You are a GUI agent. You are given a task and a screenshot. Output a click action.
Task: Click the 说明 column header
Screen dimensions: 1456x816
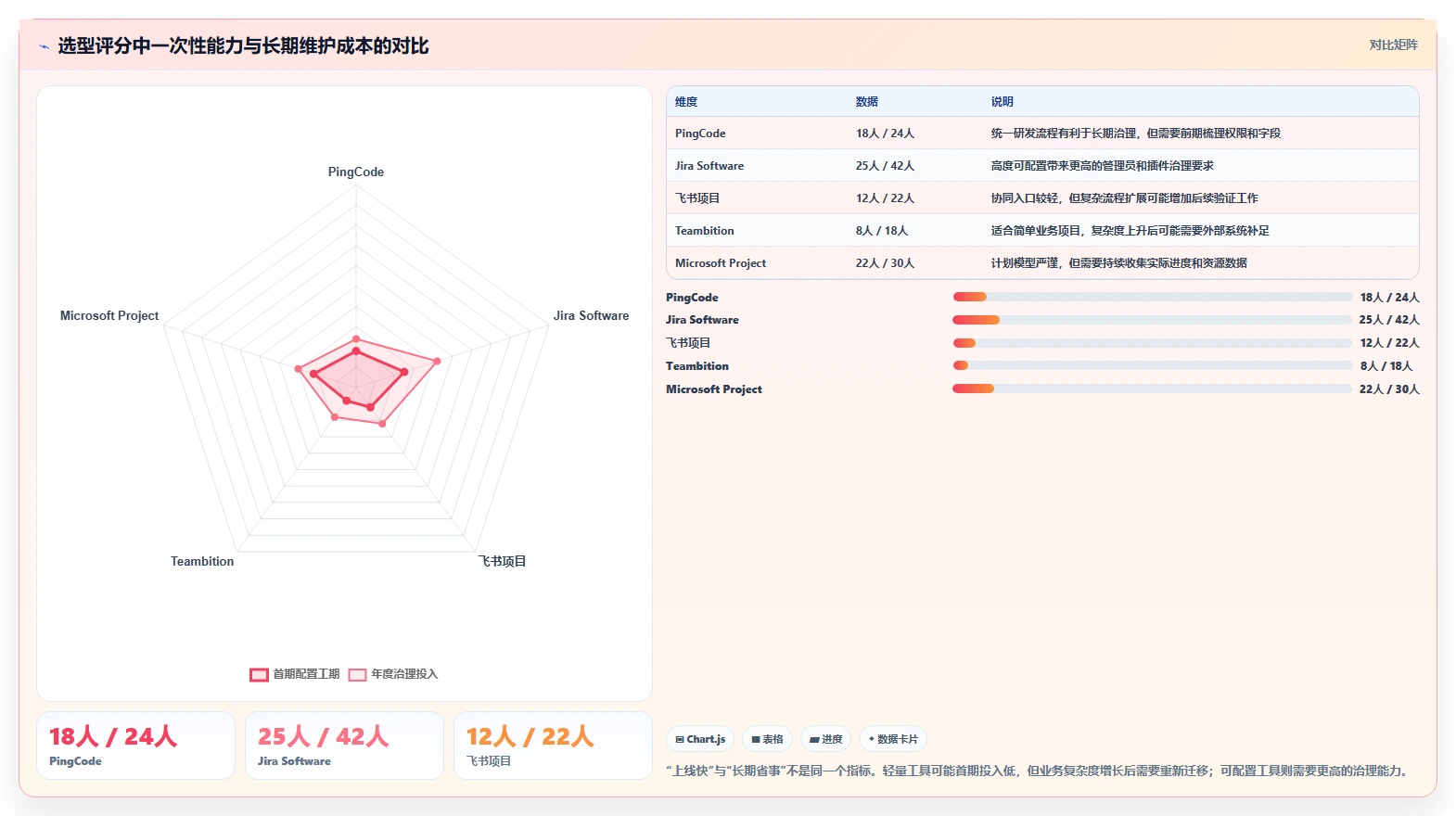[1002, 102]
